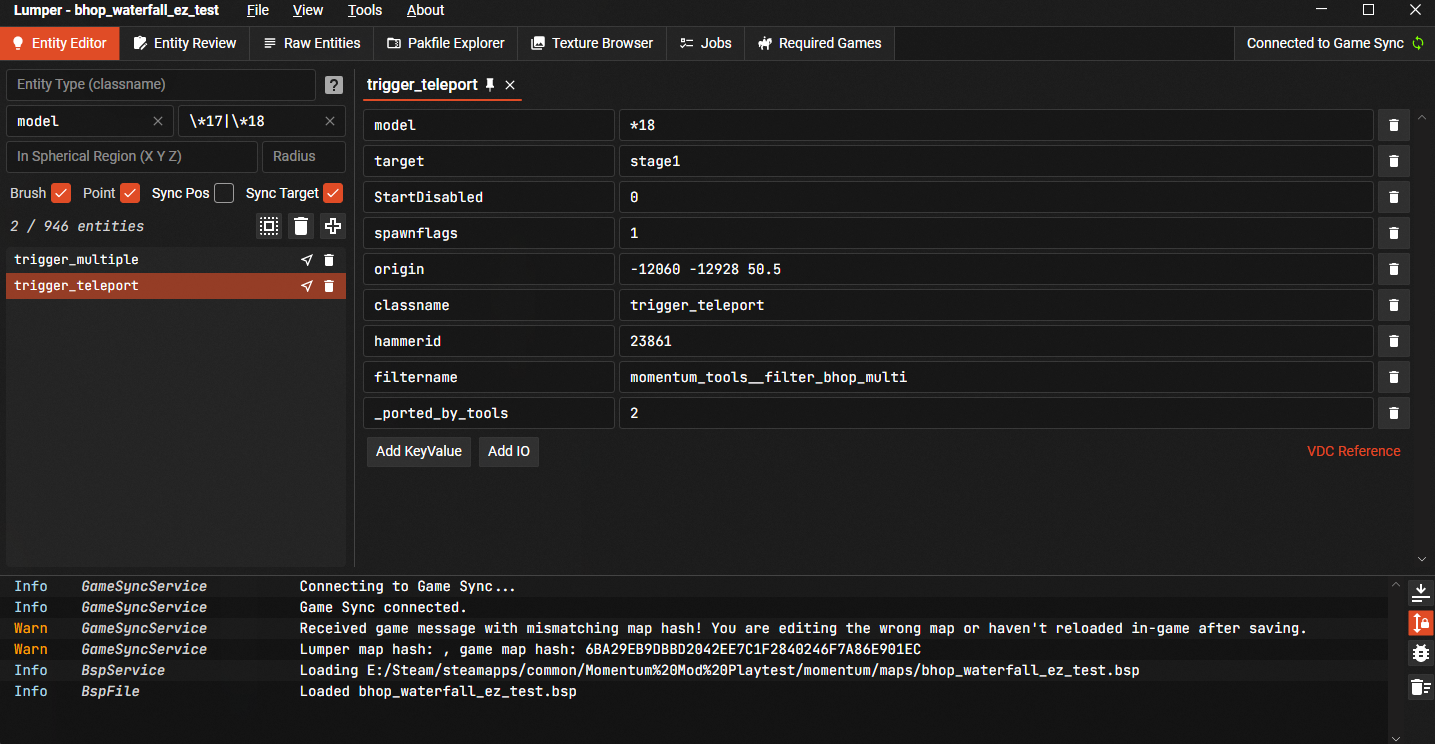1435x744 pixels.
Task: Select the trigger_multiple entity row
Action: tap(176, 260)
